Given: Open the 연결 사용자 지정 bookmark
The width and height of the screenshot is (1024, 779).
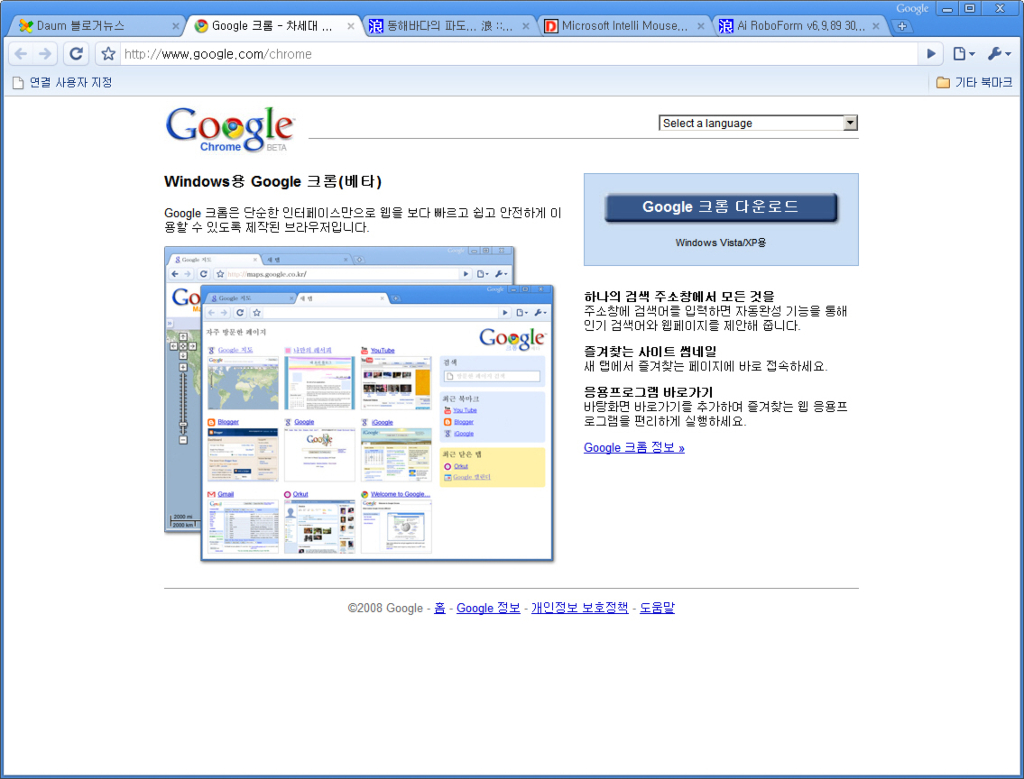Looking at the screenshot, I should click(x=63, y=82).
